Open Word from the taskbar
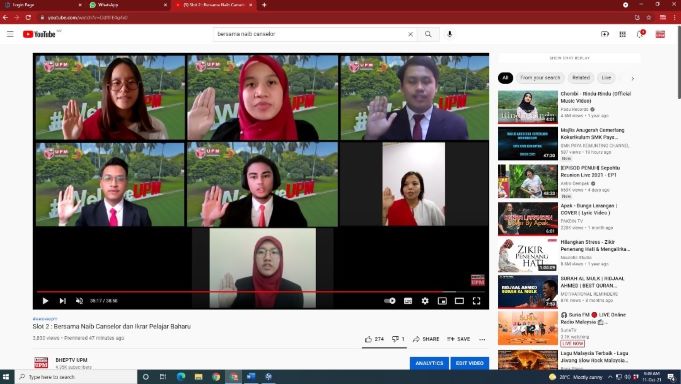Screen dimensions: 681x384 tap(251, 377)
